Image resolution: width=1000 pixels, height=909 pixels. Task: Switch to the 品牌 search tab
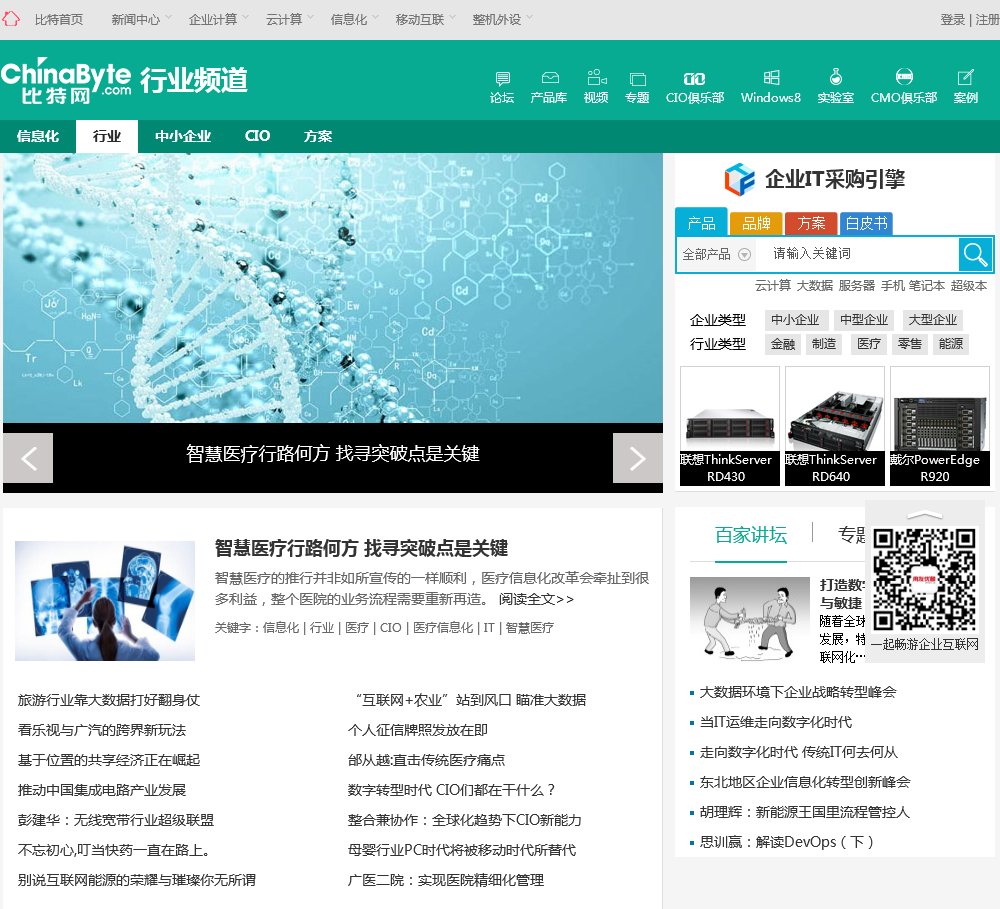[x=756, y=223]
